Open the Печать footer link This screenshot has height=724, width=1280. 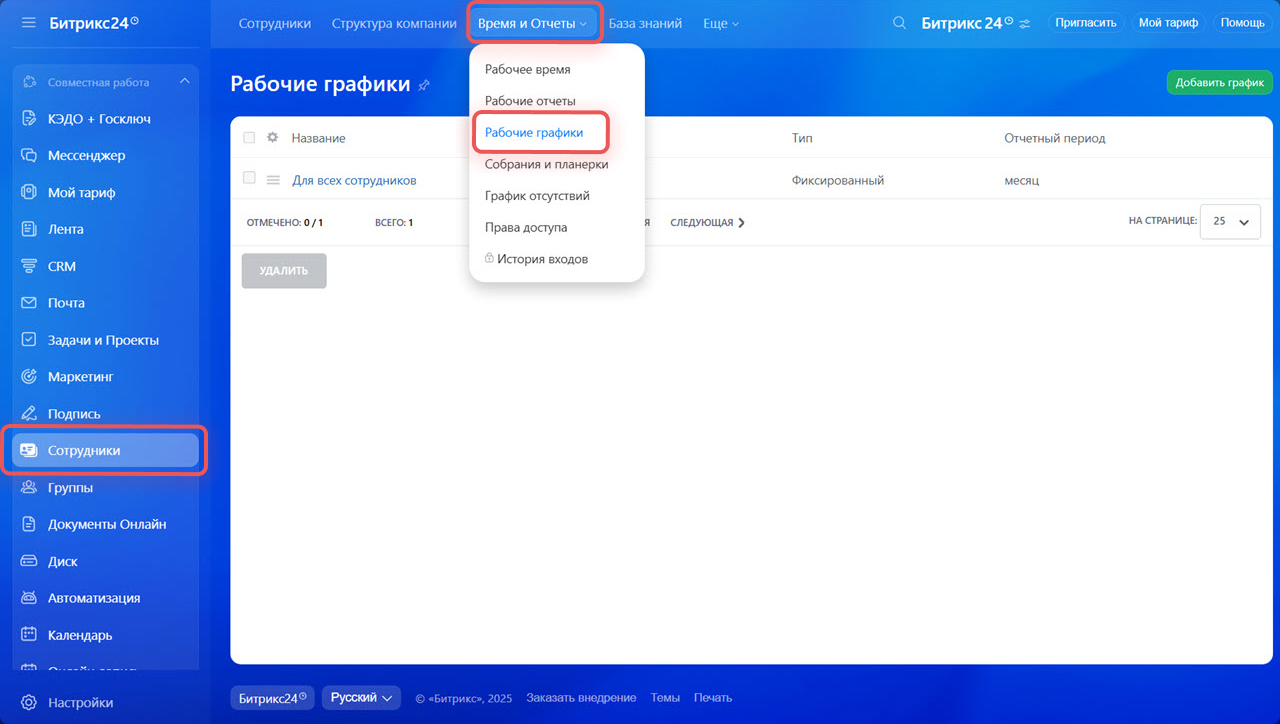(x=713, y=698)
